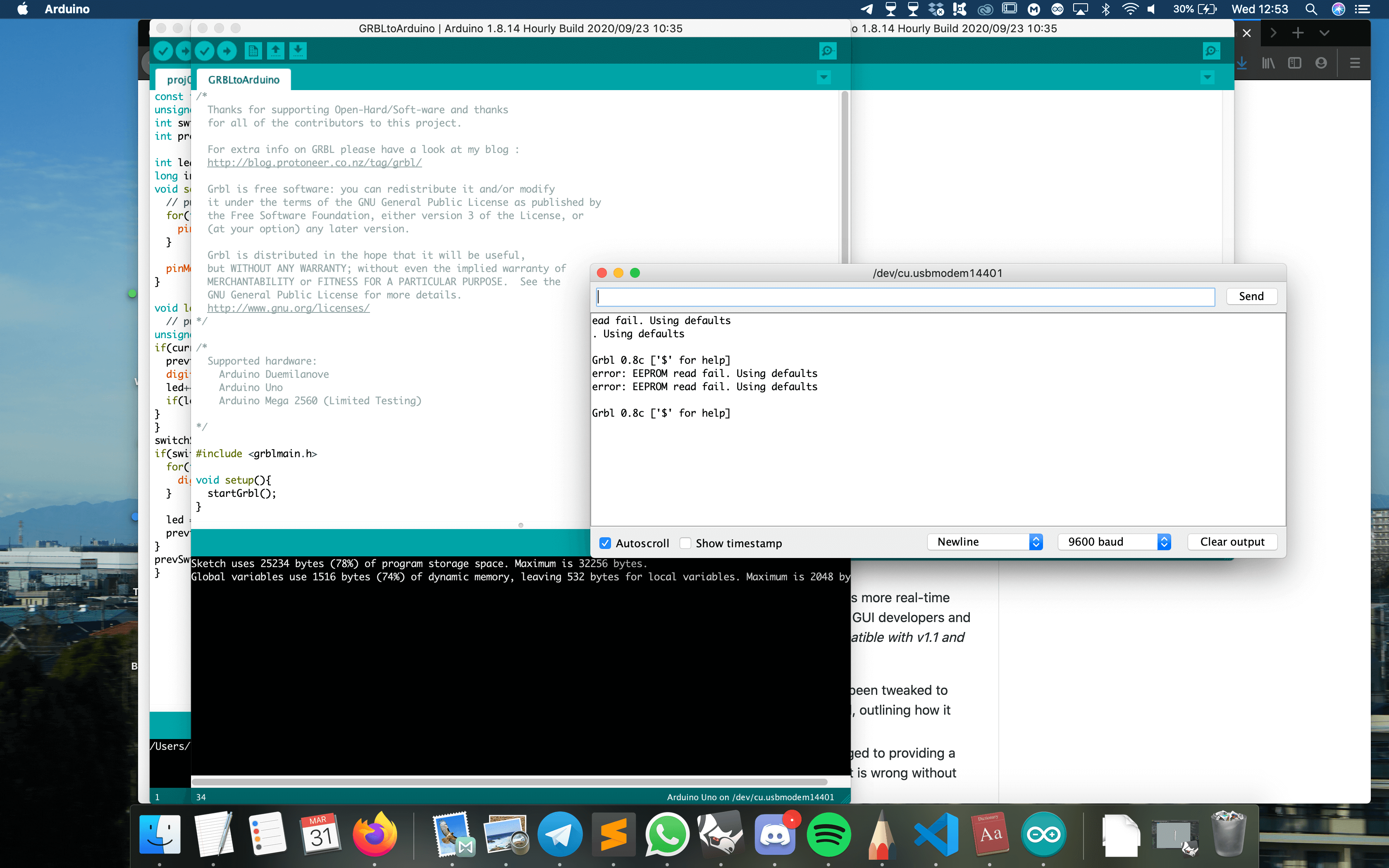Screen dimensions: 1389x868
Task: Open the gnu.org/licenses link
Action: tap(288, 308)
